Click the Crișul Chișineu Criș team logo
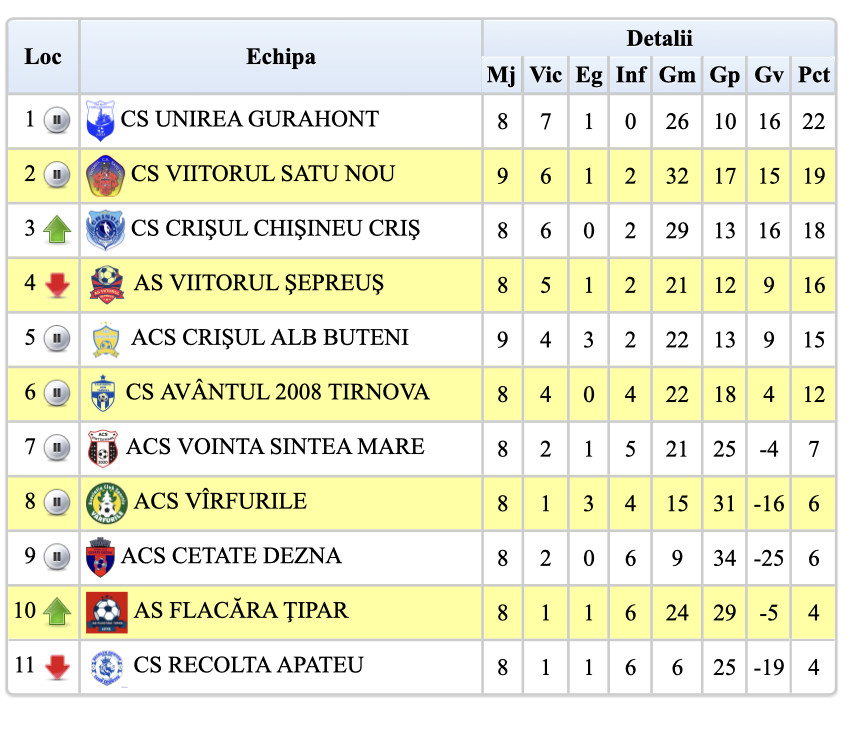 [x=104, y=230]
